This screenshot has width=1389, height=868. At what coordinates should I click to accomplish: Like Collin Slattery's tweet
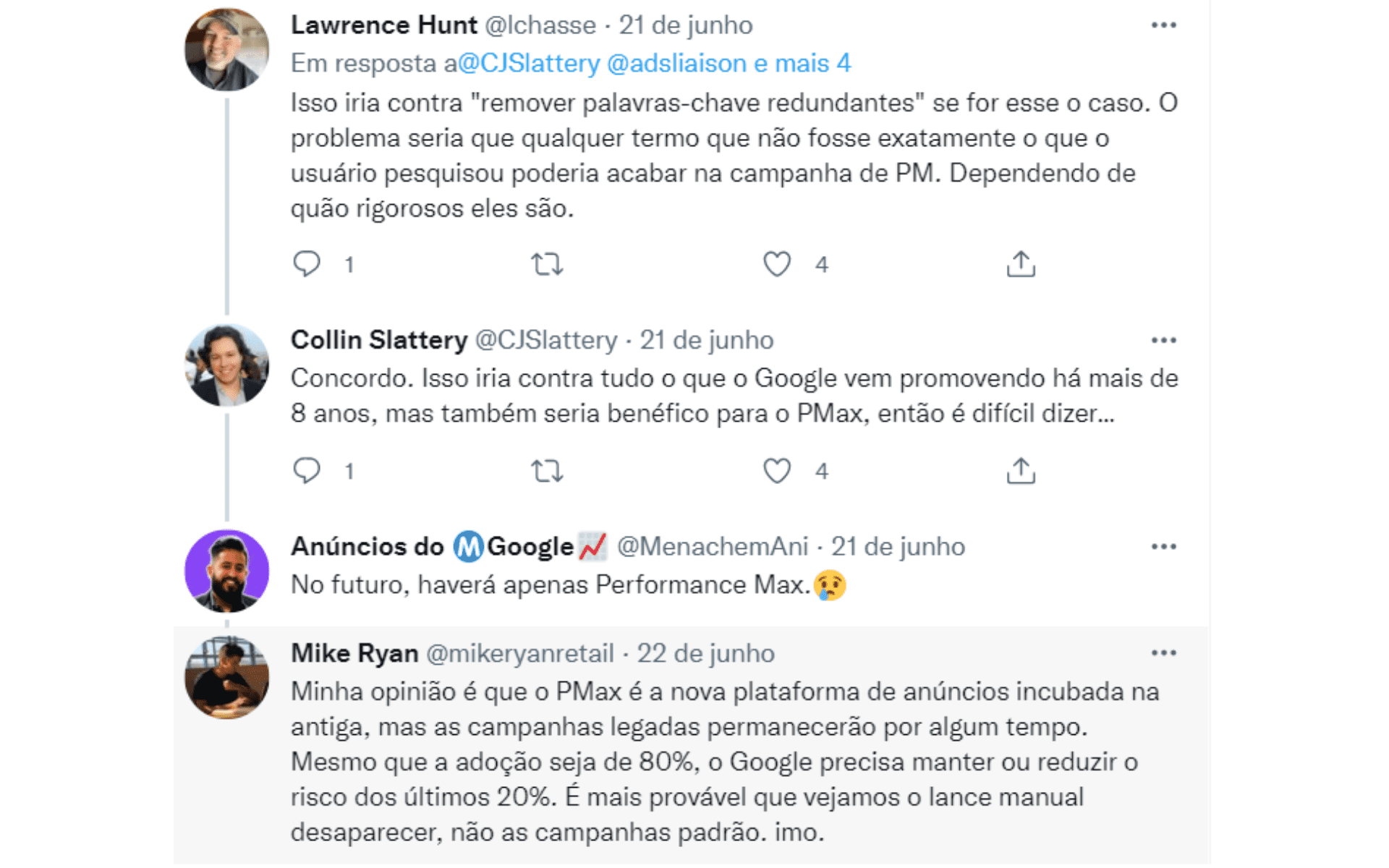(777, 471)
